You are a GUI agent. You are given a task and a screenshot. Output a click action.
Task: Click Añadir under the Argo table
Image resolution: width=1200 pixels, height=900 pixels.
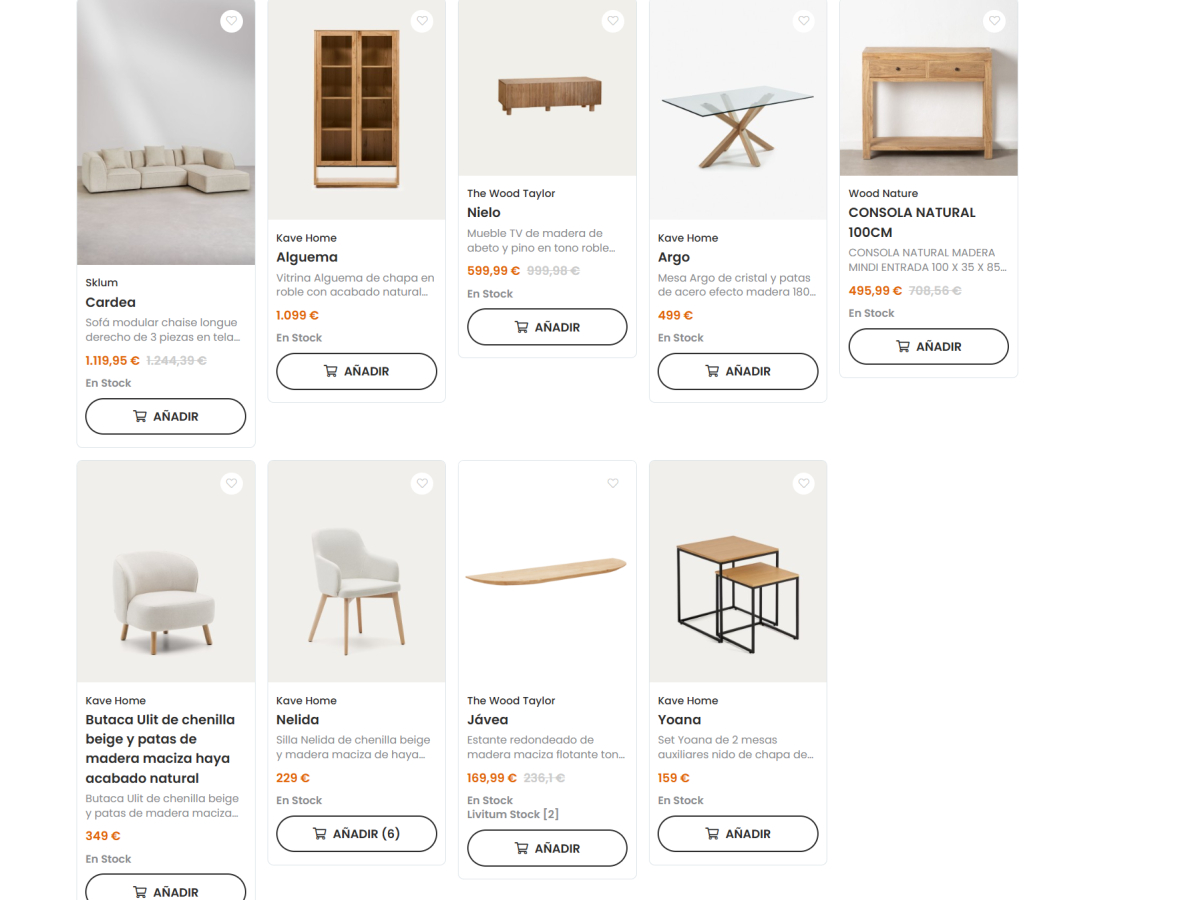pos(738,371)
